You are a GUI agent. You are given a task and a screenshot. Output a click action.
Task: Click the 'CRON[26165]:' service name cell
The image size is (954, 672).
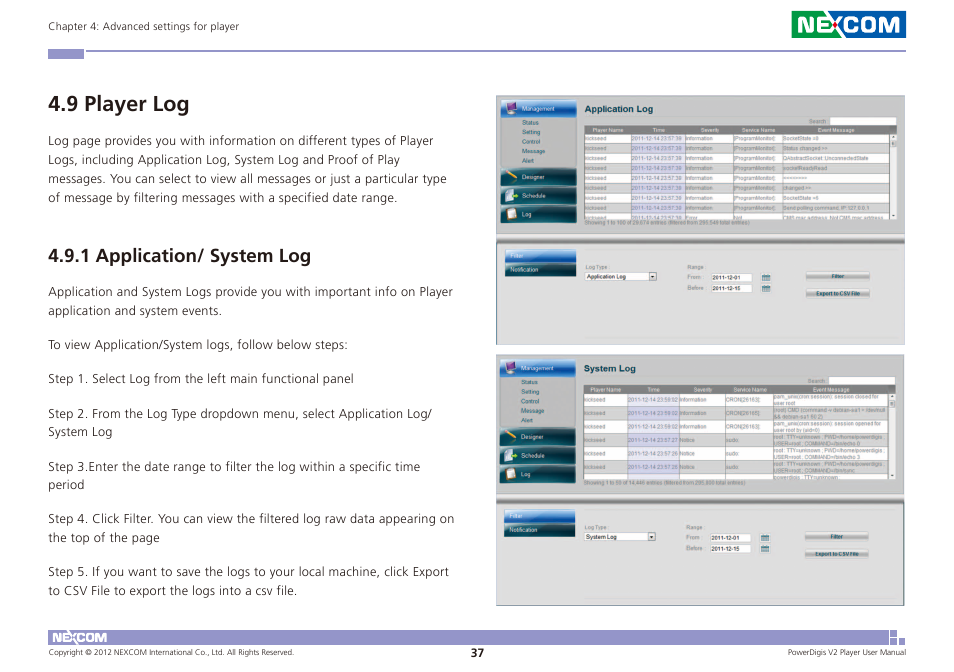(749, 413)
